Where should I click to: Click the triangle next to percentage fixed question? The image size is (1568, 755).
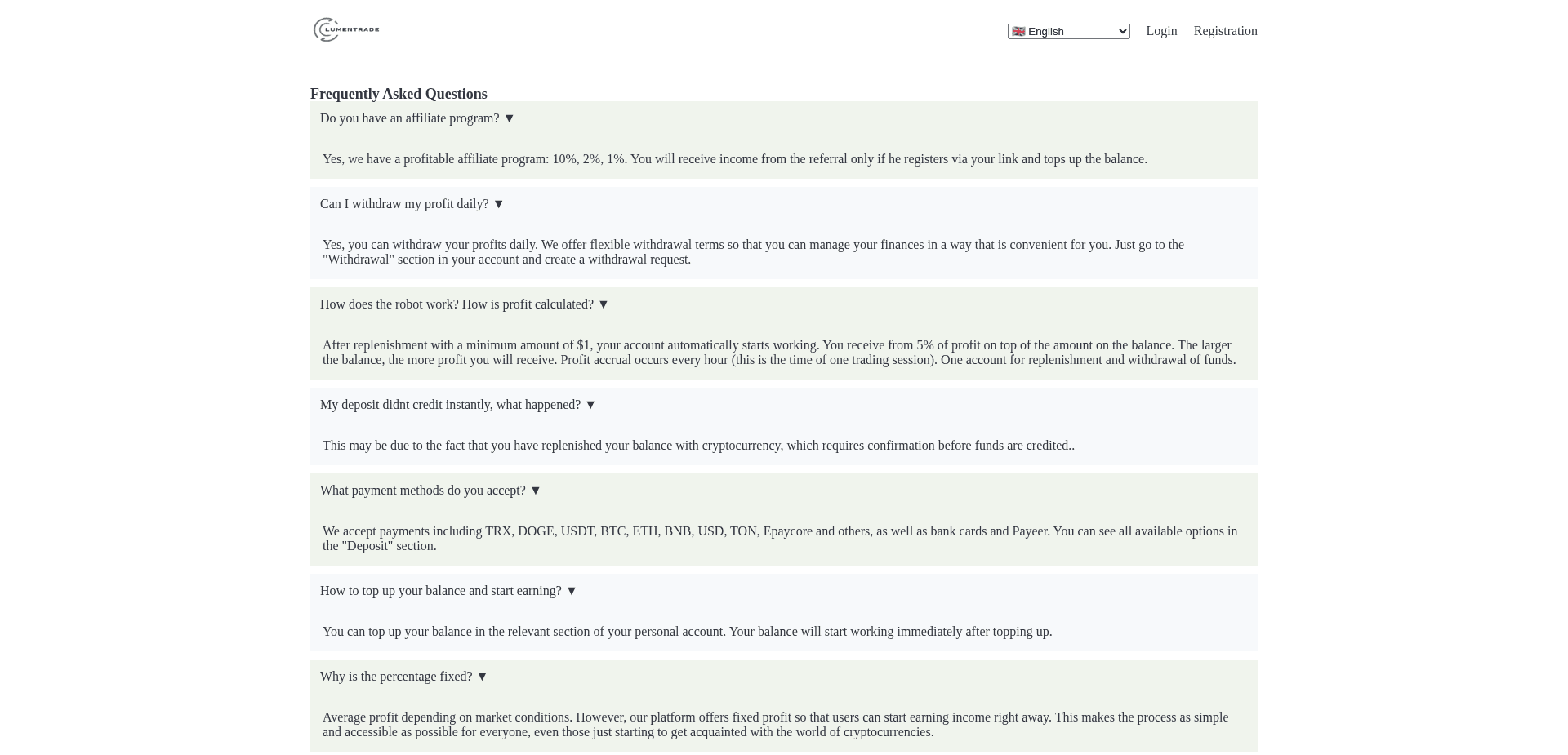(x=482, y=677)
